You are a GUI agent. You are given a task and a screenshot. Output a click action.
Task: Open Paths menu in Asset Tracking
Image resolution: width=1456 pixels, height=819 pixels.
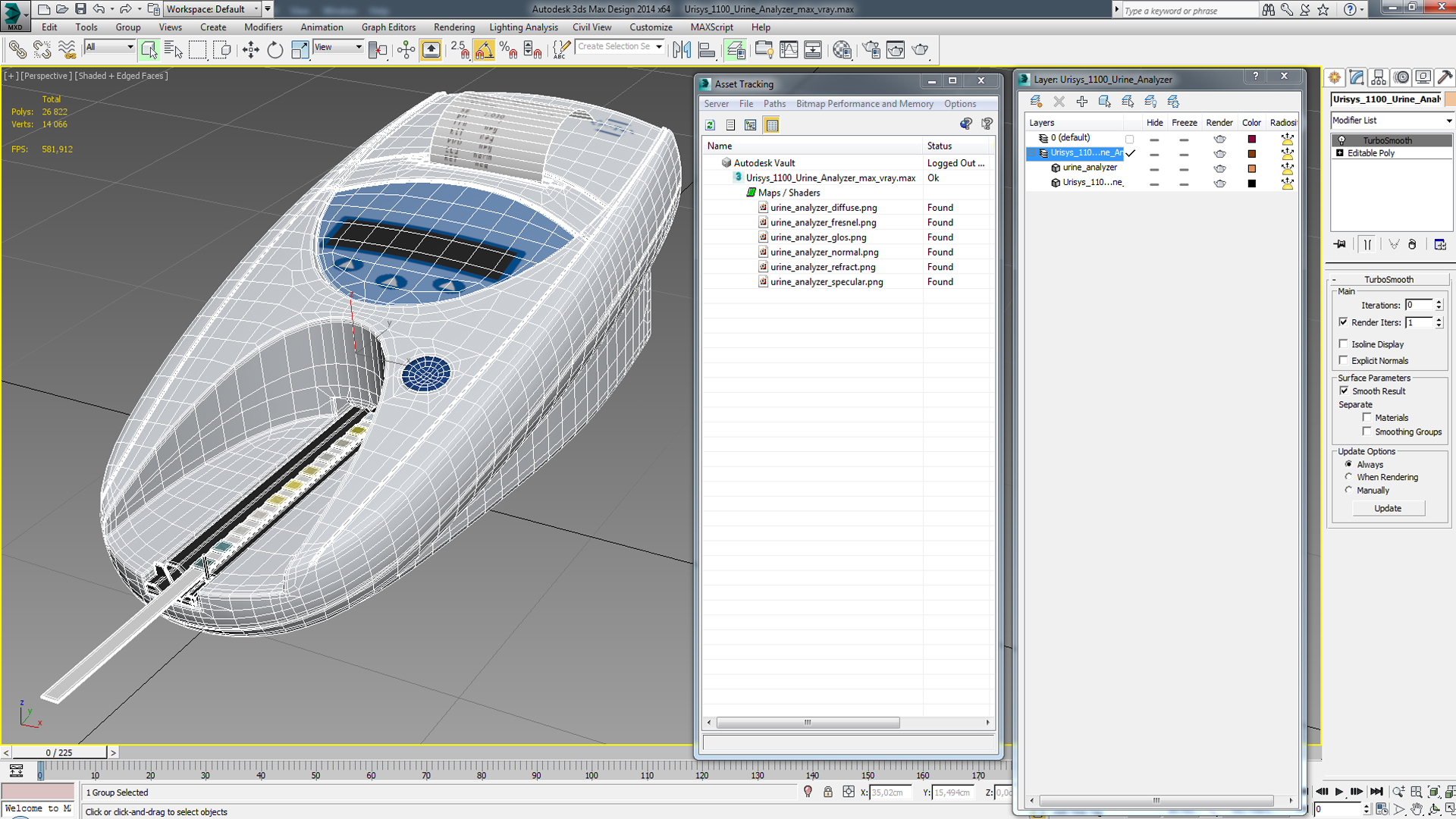click(774, 104)
